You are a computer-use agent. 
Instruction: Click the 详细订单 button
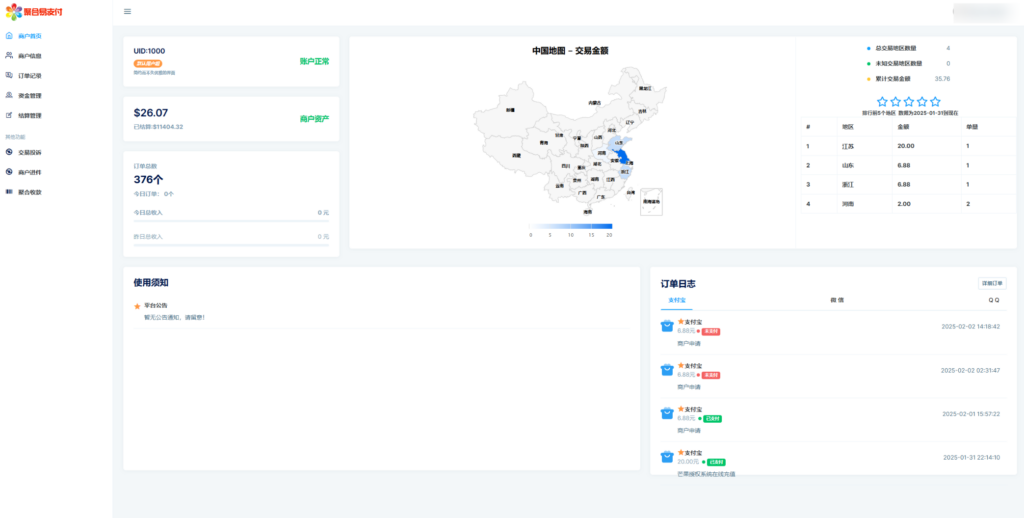[x=991, y=284]
